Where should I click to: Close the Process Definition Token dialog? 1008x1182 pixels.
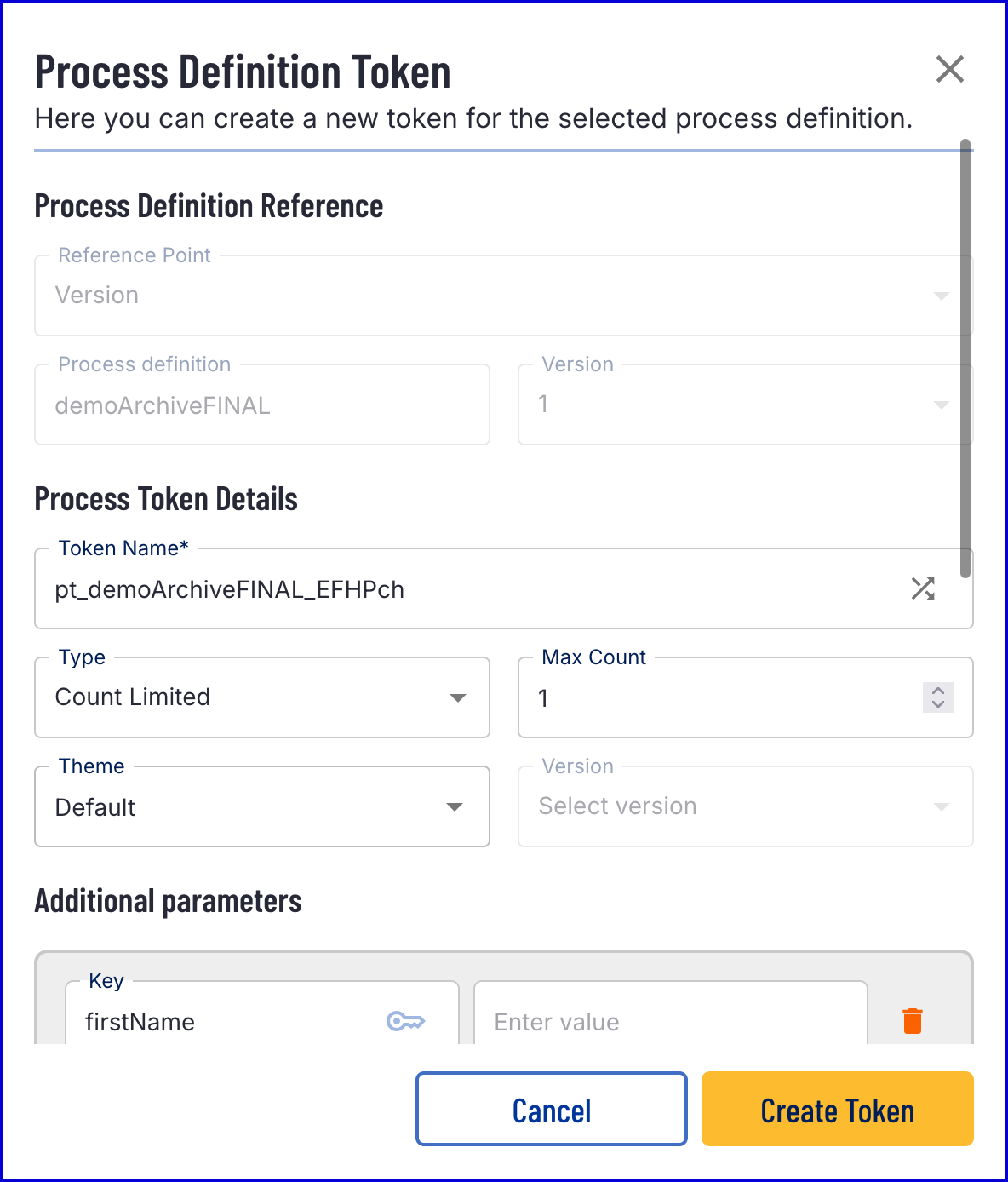pyautogui.click(x=949, y=69)
